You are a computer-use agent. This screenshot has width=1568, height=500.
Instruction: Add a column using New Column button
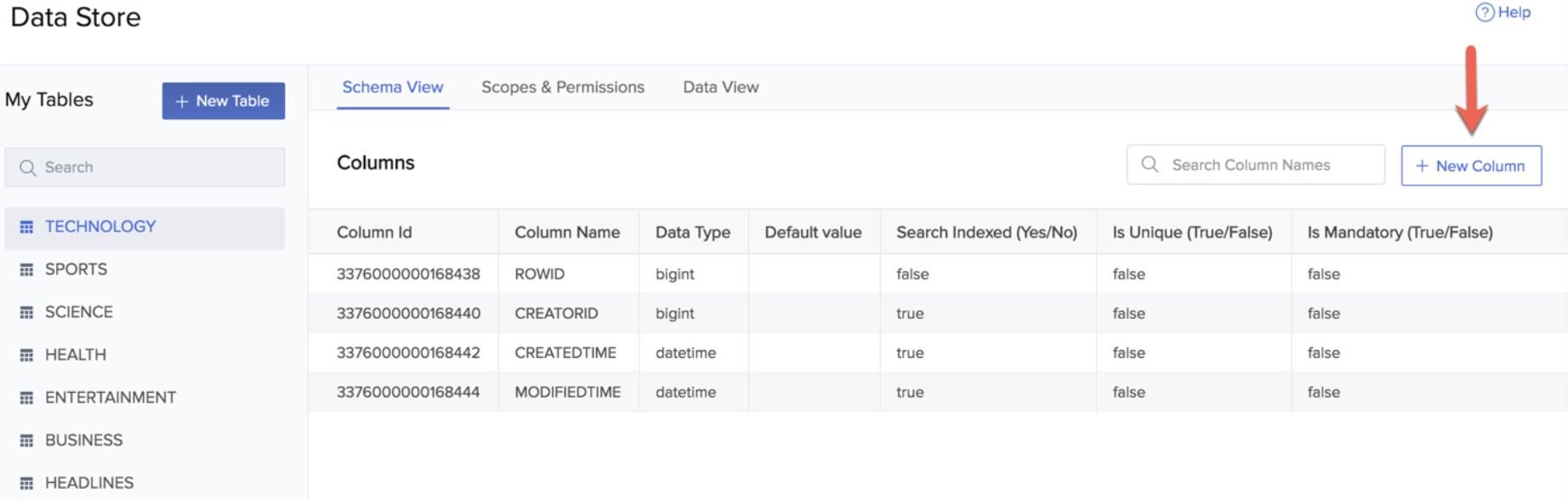coord(1470,166)
